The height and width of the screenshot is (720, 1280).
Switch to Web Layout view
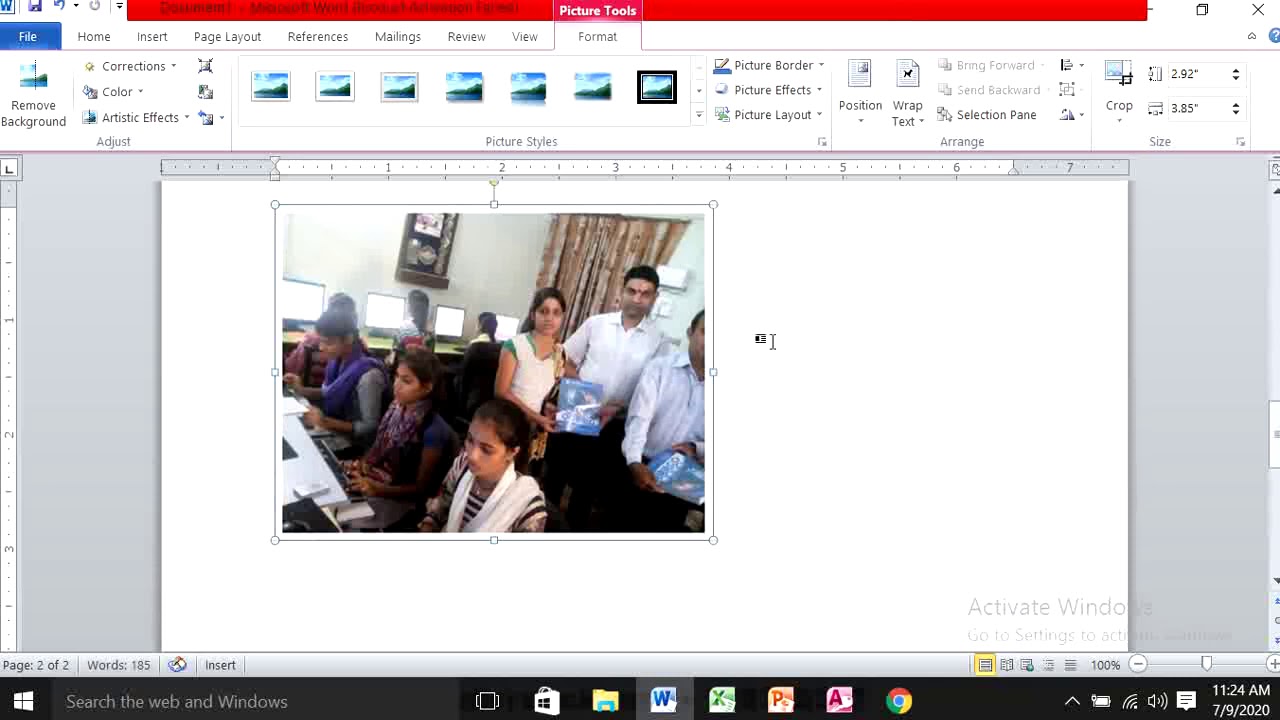click(1027, 665)
